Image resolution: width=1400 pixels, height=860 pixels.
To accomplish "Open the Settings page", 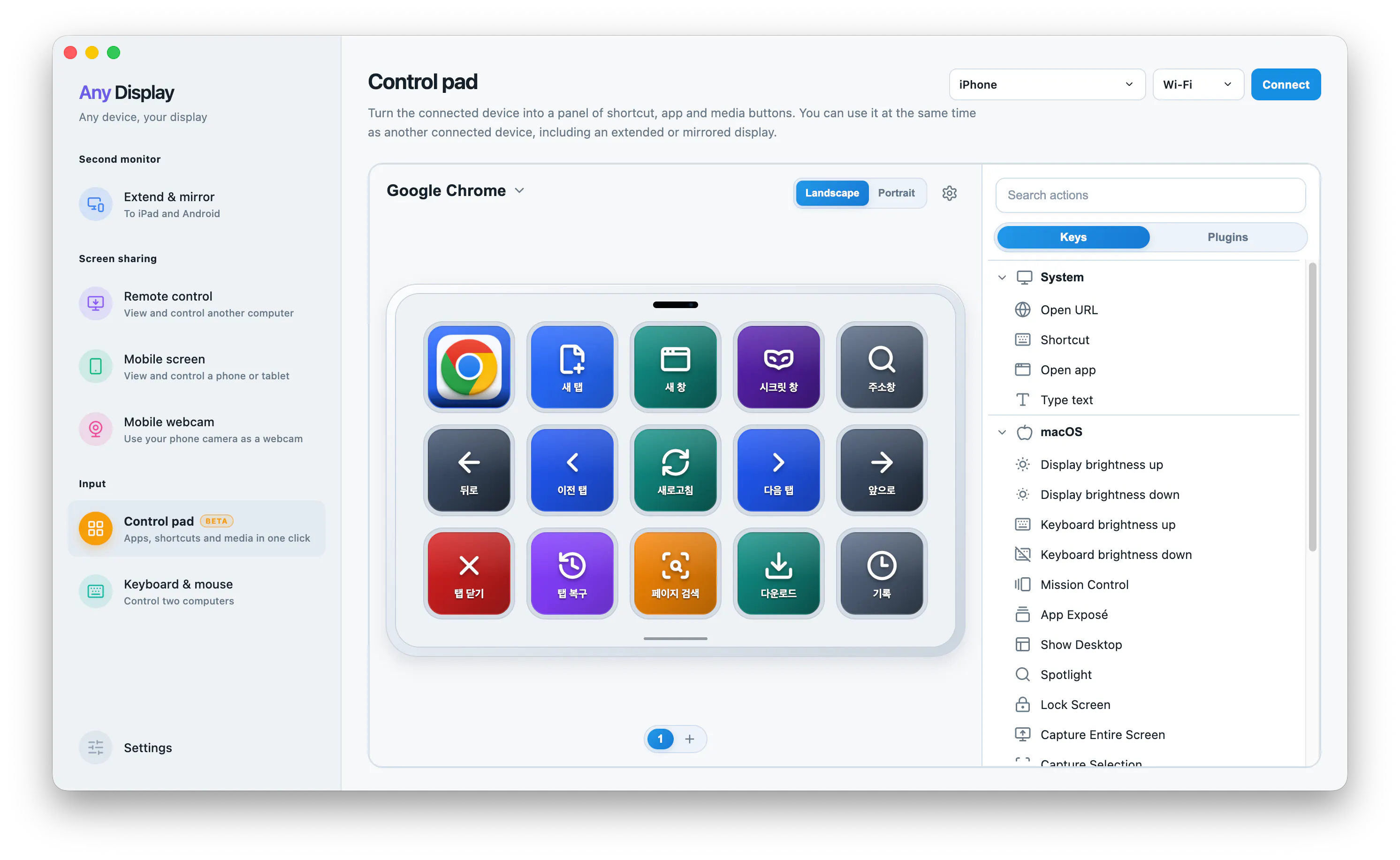I will [x=196, y=747].
